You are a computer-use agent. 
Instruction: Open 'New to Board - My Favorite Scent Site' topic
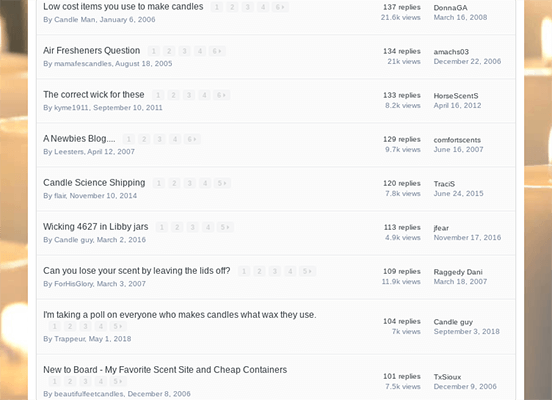click(x=165, y=370)
